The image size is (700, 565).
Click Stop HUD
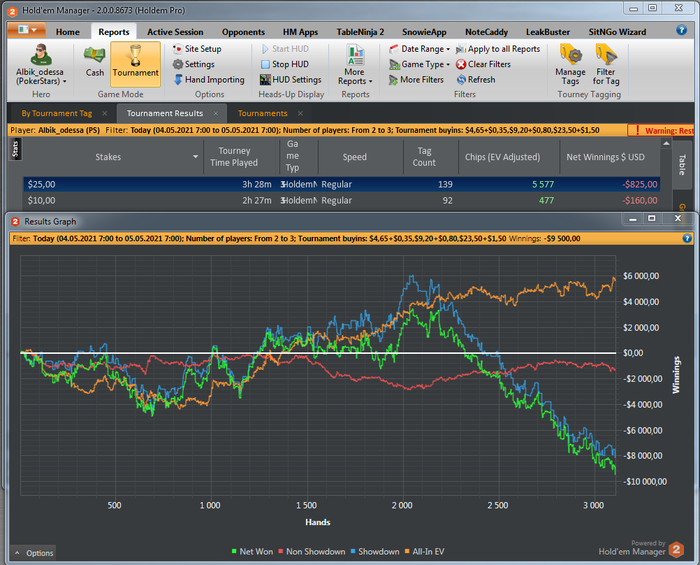point(285,64)
